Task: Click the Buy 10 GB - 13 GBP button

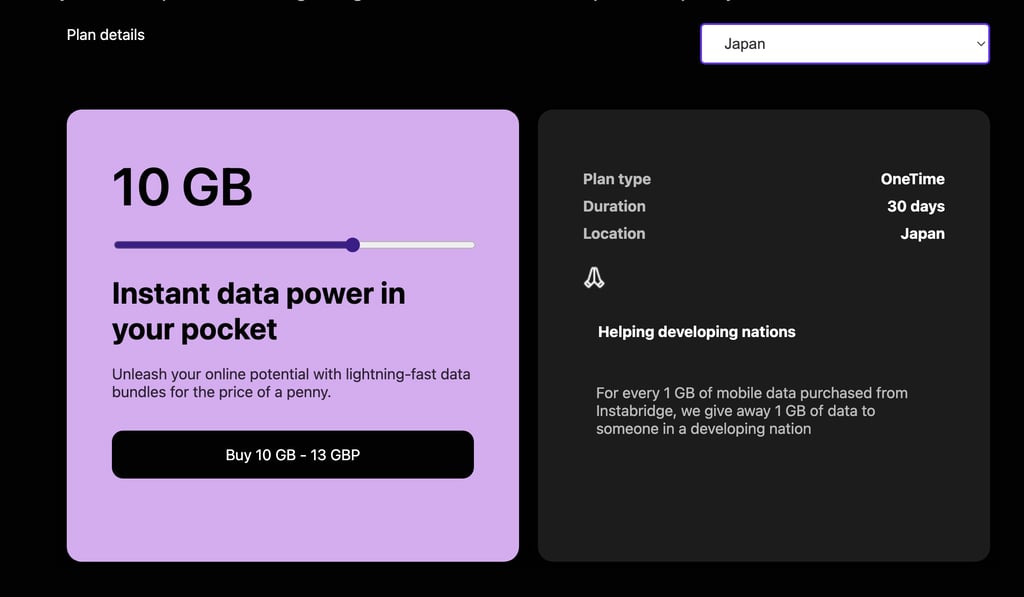Action: pyautogui.click(x=293, y=455)
